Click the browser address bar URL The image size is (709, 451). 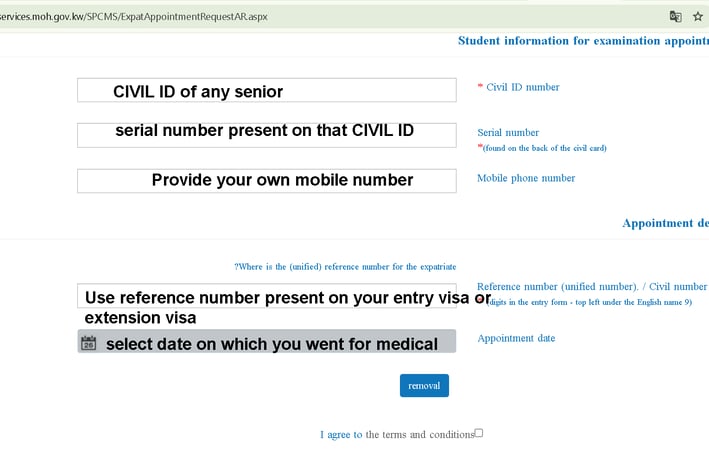click(134, 17)
